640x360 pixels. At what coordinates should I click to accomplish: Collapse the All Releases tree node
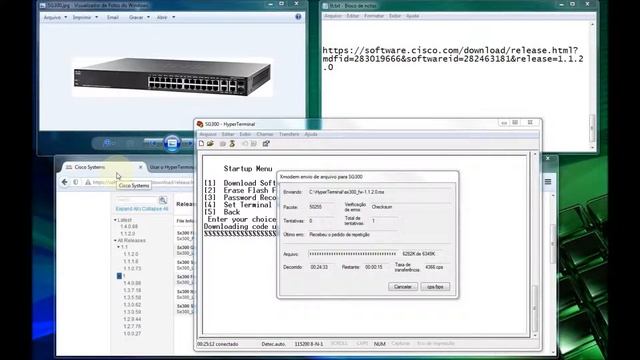click(x=115, y=240)
